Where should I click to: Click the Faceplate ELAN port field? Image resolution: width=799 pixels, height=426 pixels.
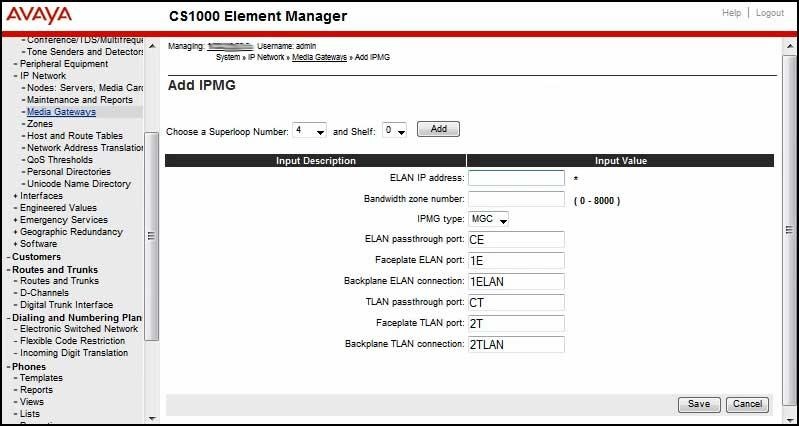click(x=516, y=260)
